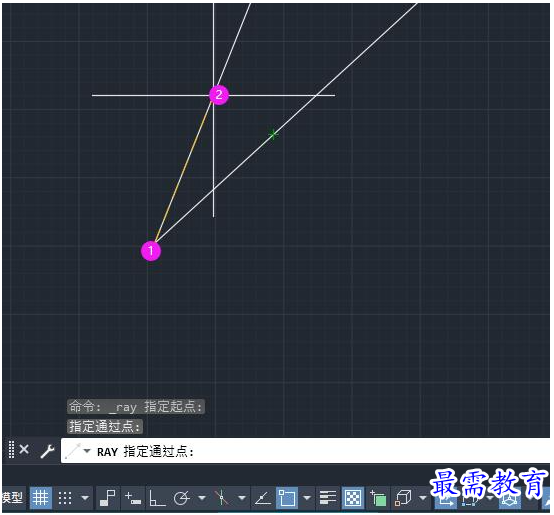Toggle transparency display checkerboard icon
The width and height of the screenshot is (554, 515).
(x=353, y=498)
